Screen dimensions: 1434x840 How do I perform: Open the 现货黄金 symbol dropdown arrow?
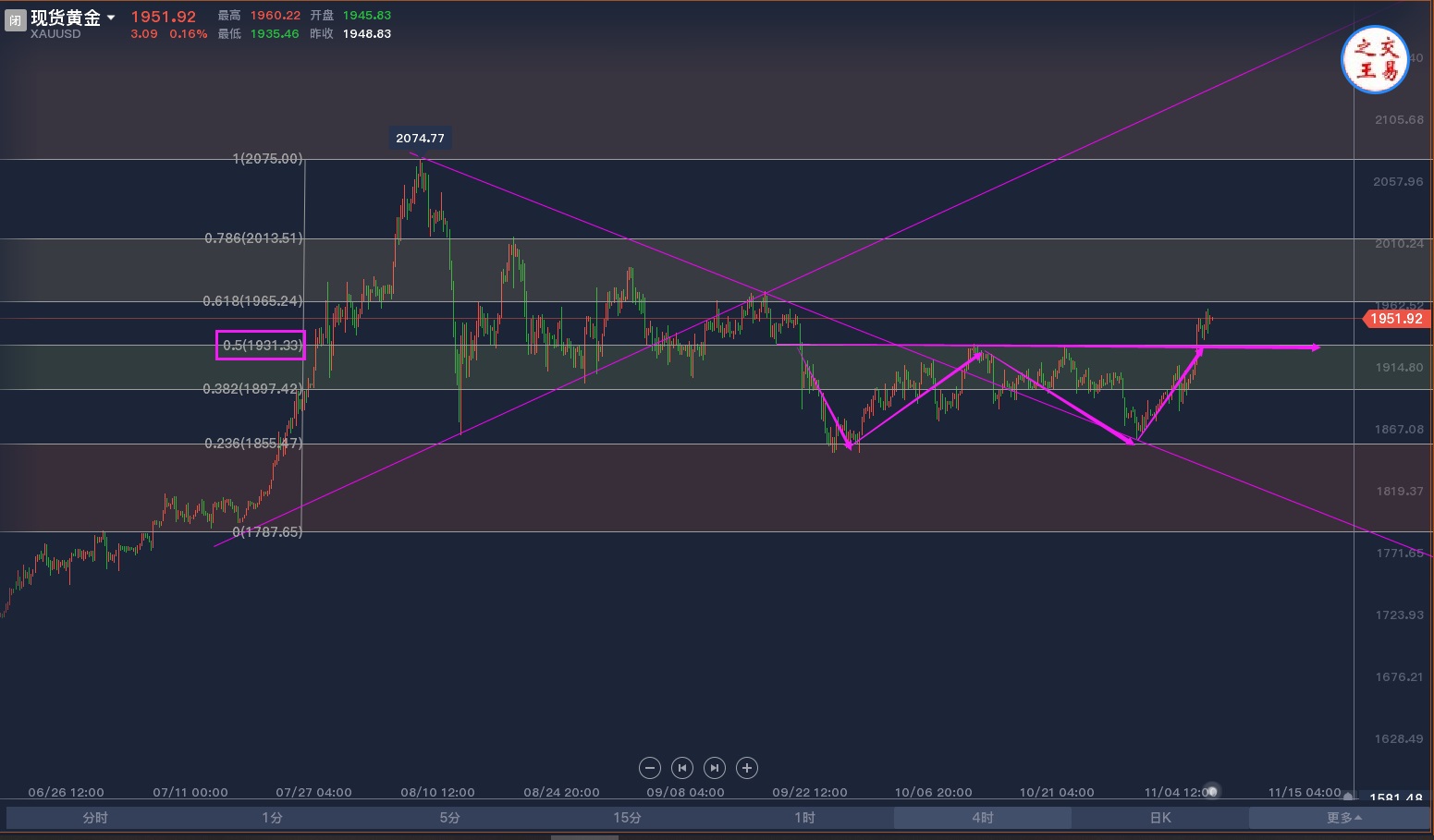pyautogui.click(x=111, y=18)
